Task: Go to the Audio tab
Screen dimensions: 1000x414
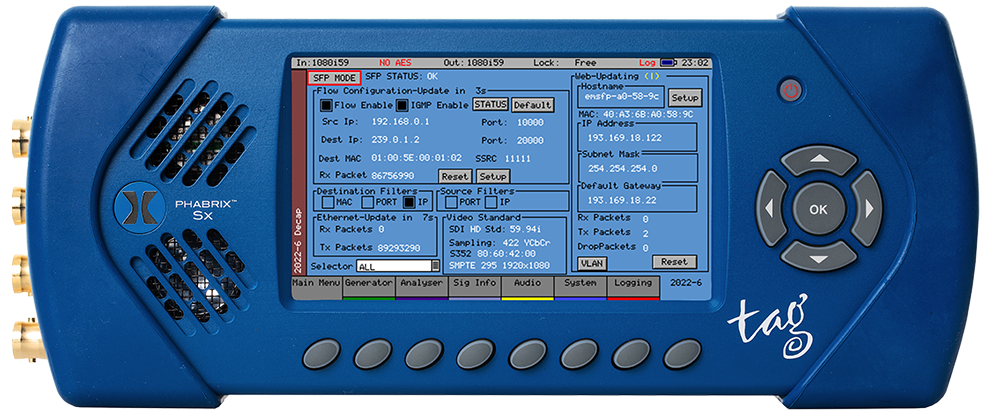Action: point(527,286)
